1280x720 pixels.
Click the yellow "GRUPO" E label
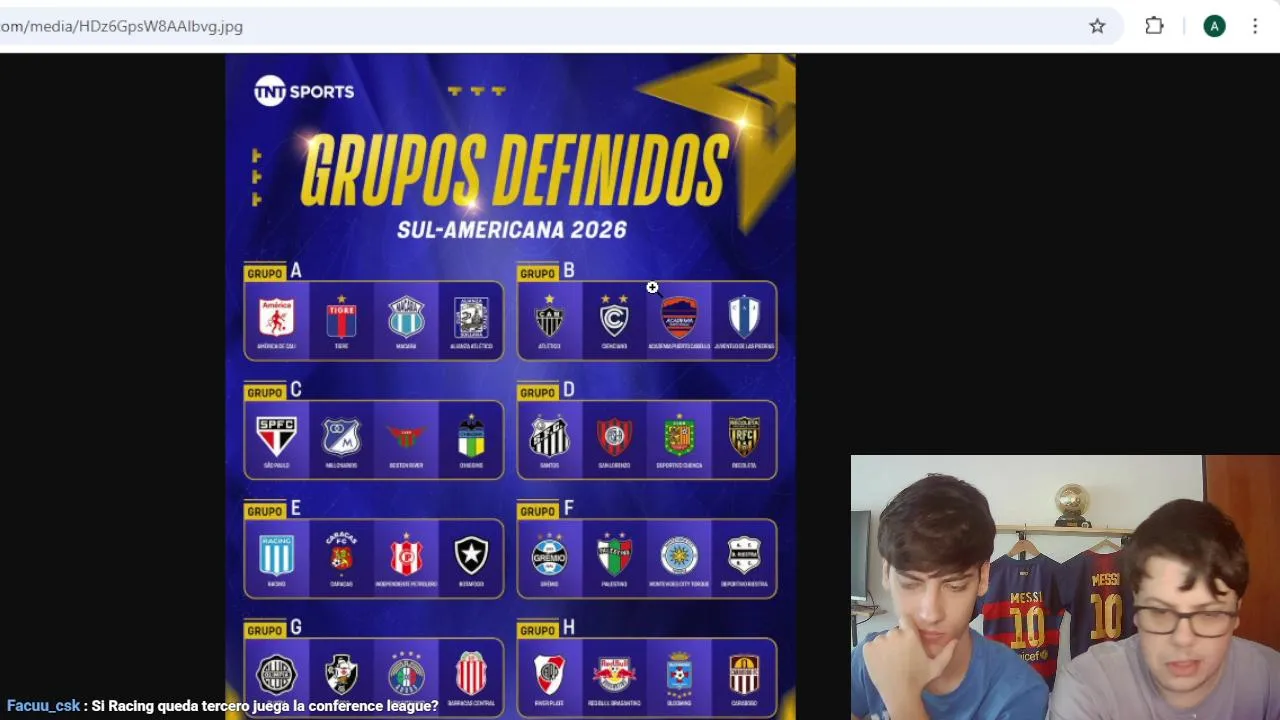265,511
